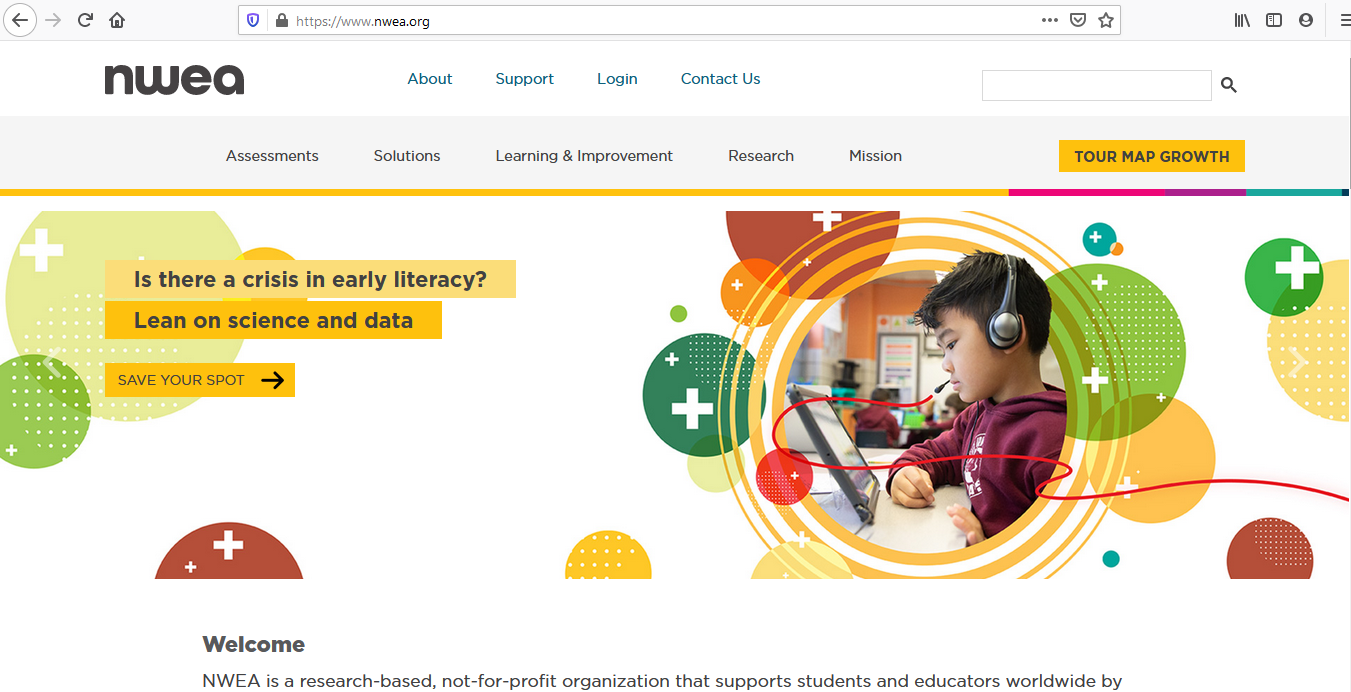Click inside the NWEA search field
The height and width of the screenshot is (692, 1351).
(1096, 85)
